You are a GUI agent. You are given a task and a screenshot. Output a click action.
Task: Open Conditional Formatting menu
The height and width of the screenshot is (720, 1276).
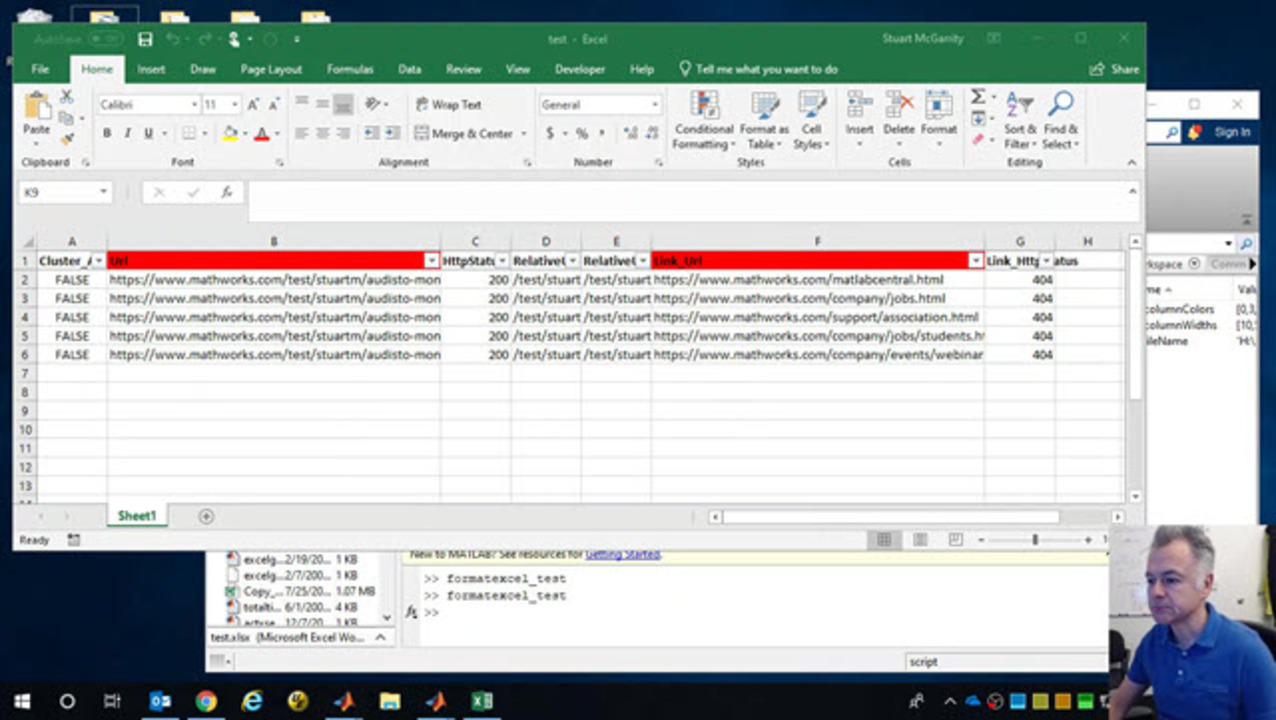point(704,121)
